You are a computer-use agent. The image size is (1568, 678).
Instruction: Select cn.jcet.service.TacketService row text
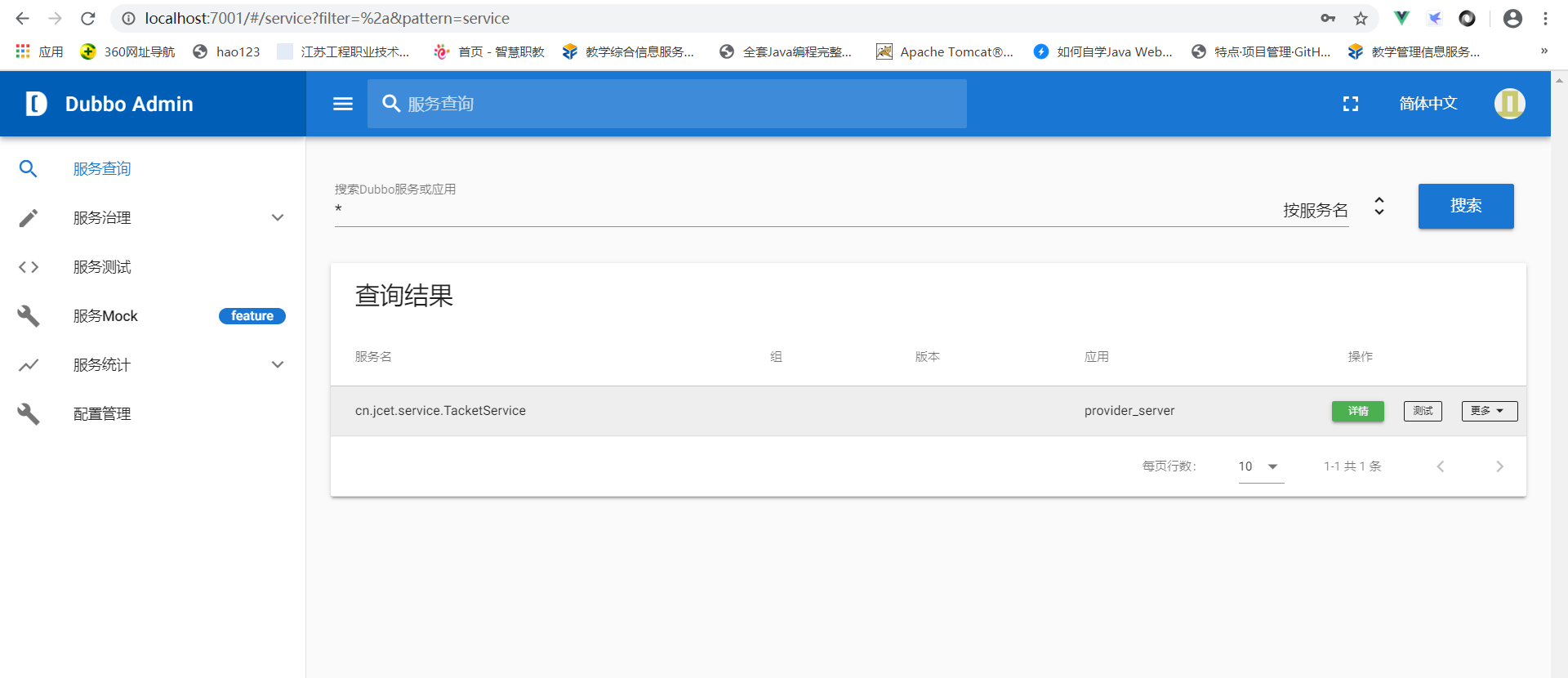coord(440,411)
